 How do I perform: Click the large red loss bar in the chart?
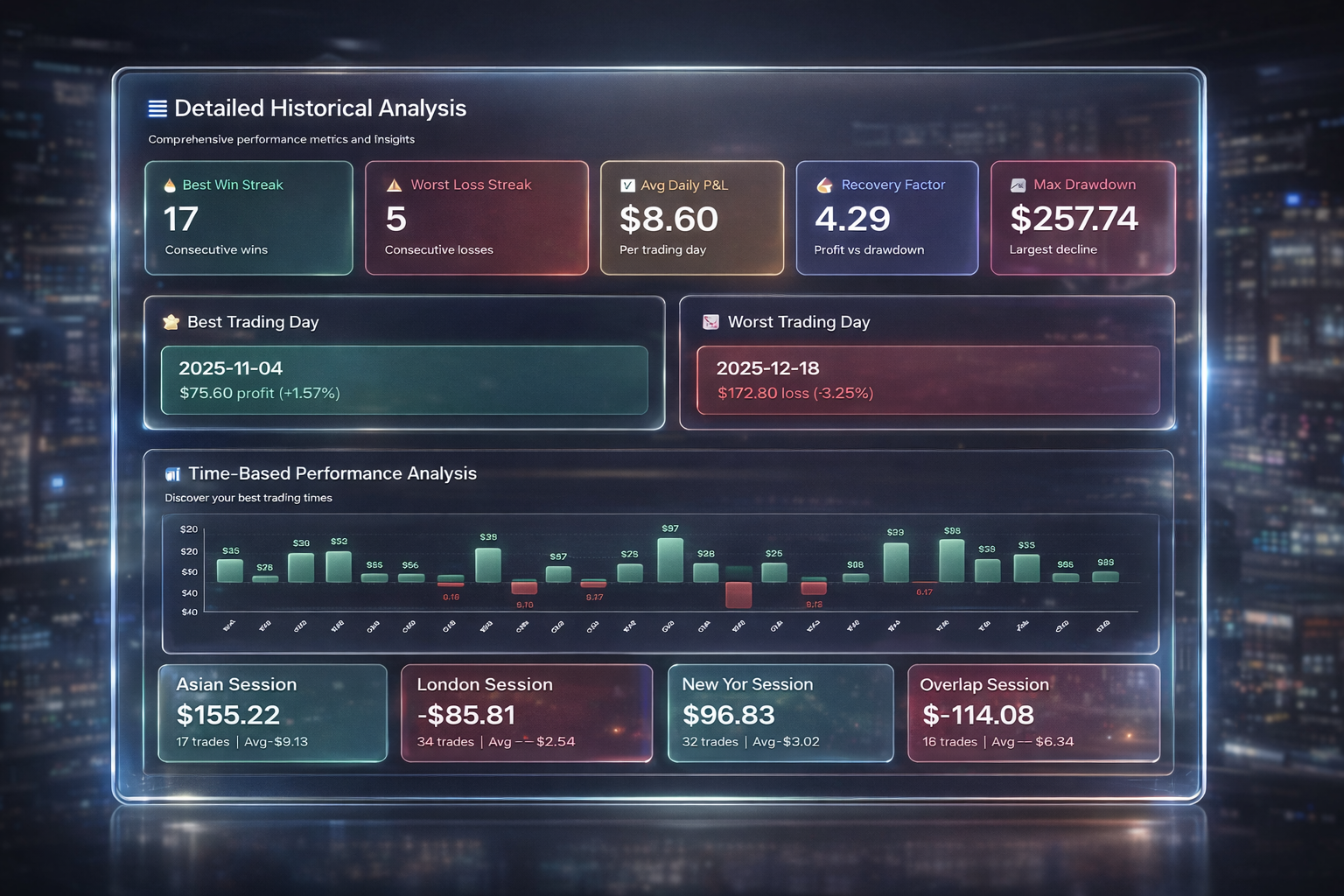[x=739, y=595]
